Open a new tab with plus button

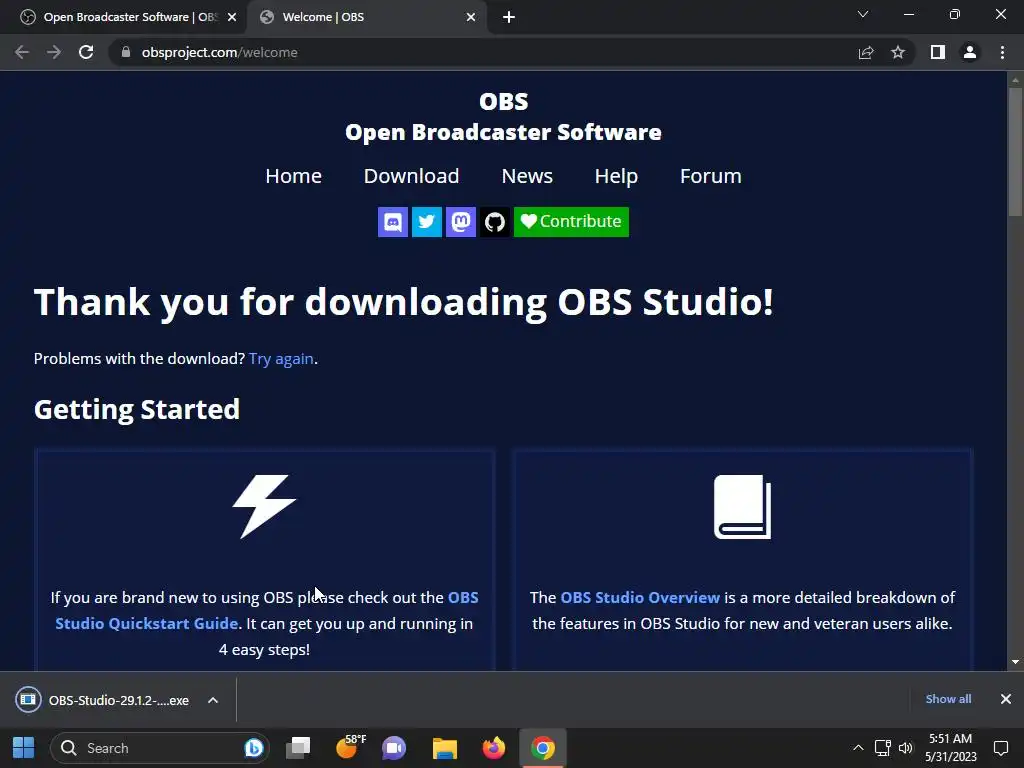[509, 17]
